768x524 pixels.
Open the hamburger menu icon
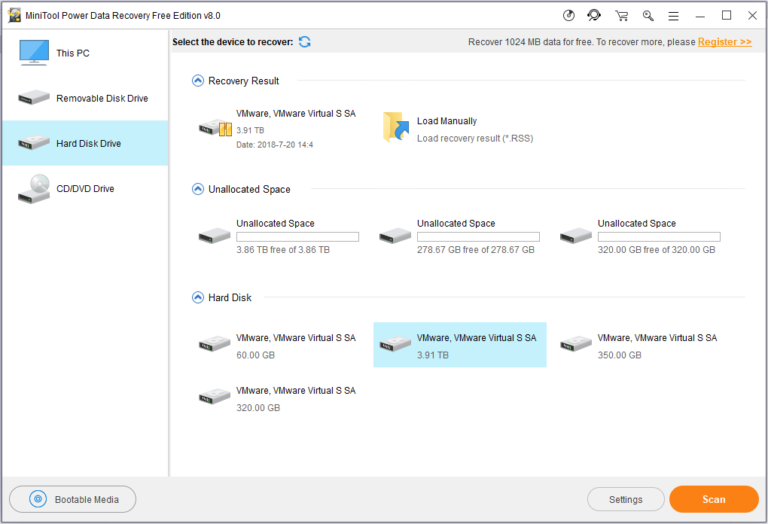673,16
